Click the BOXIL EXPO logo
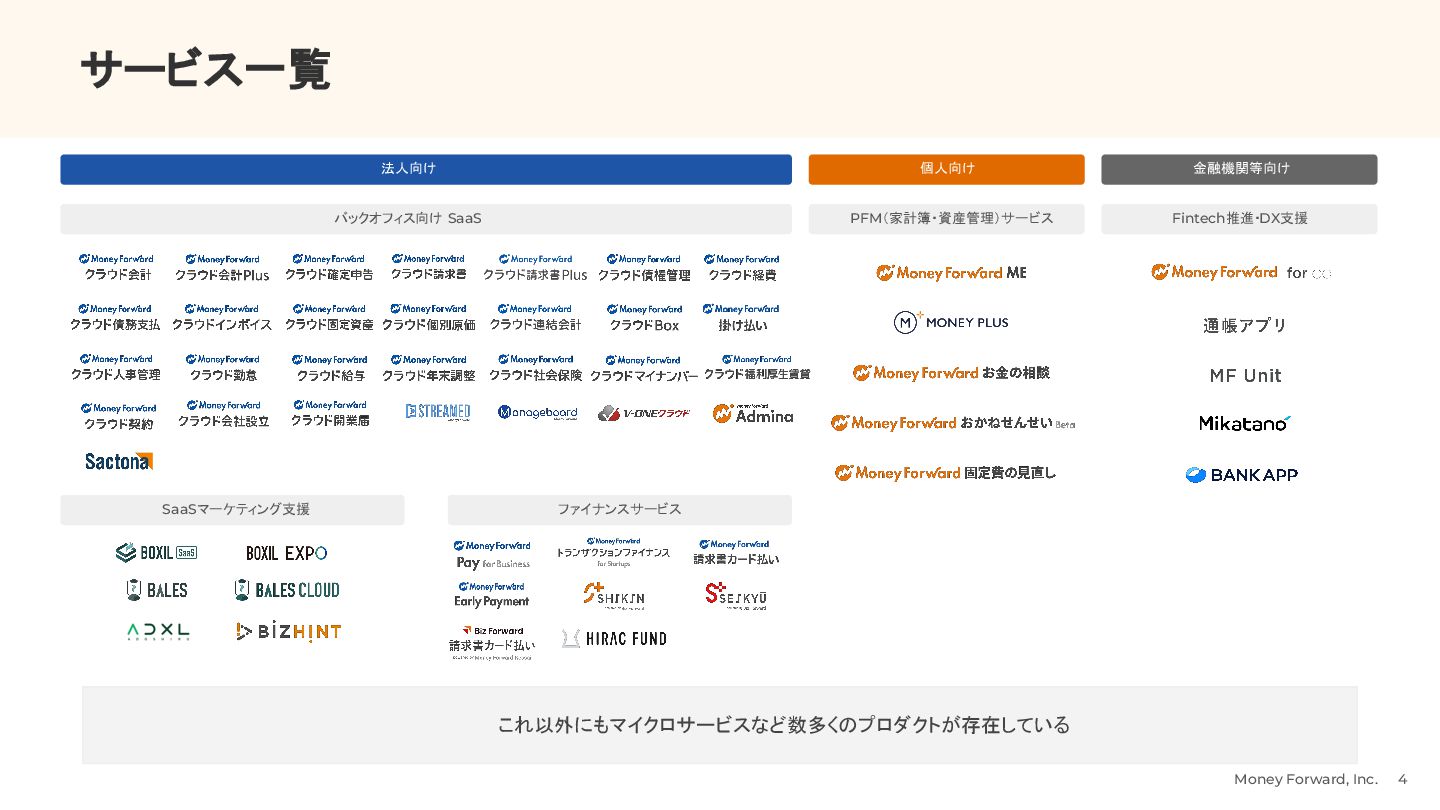Image resolution: width=1440 pixels, height=810 pixels. click(x=287, y=553)
